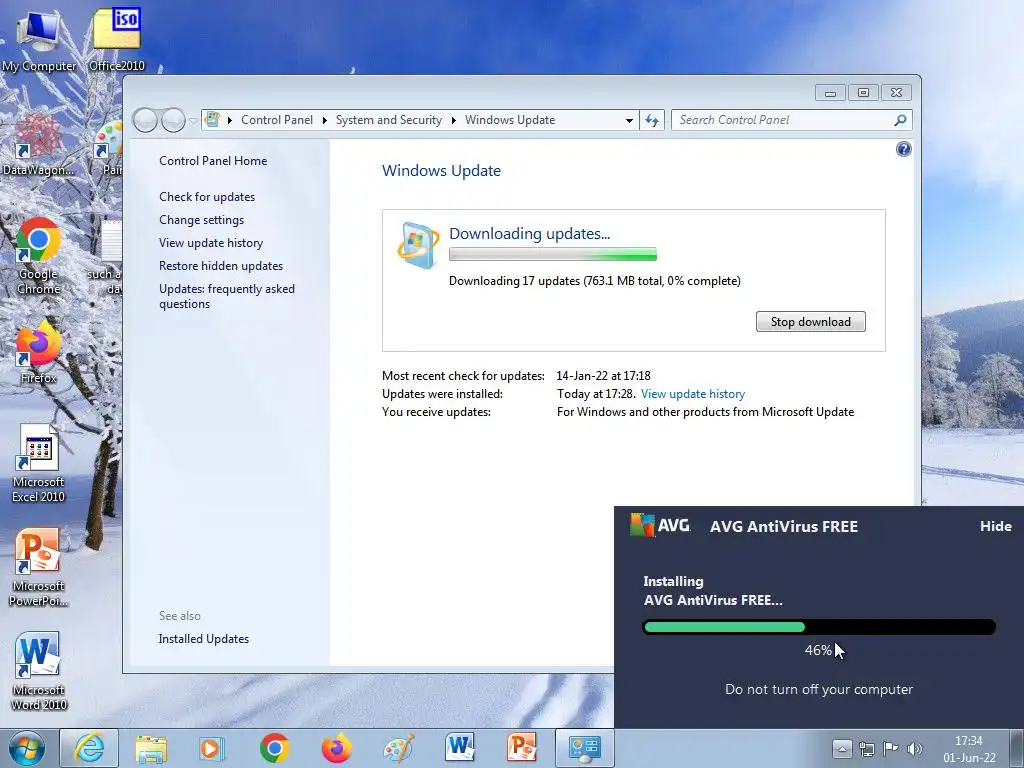This screenshot has height=768, width=1024.
Task: Open Control Panel Home
Action: tap(213, 161)
